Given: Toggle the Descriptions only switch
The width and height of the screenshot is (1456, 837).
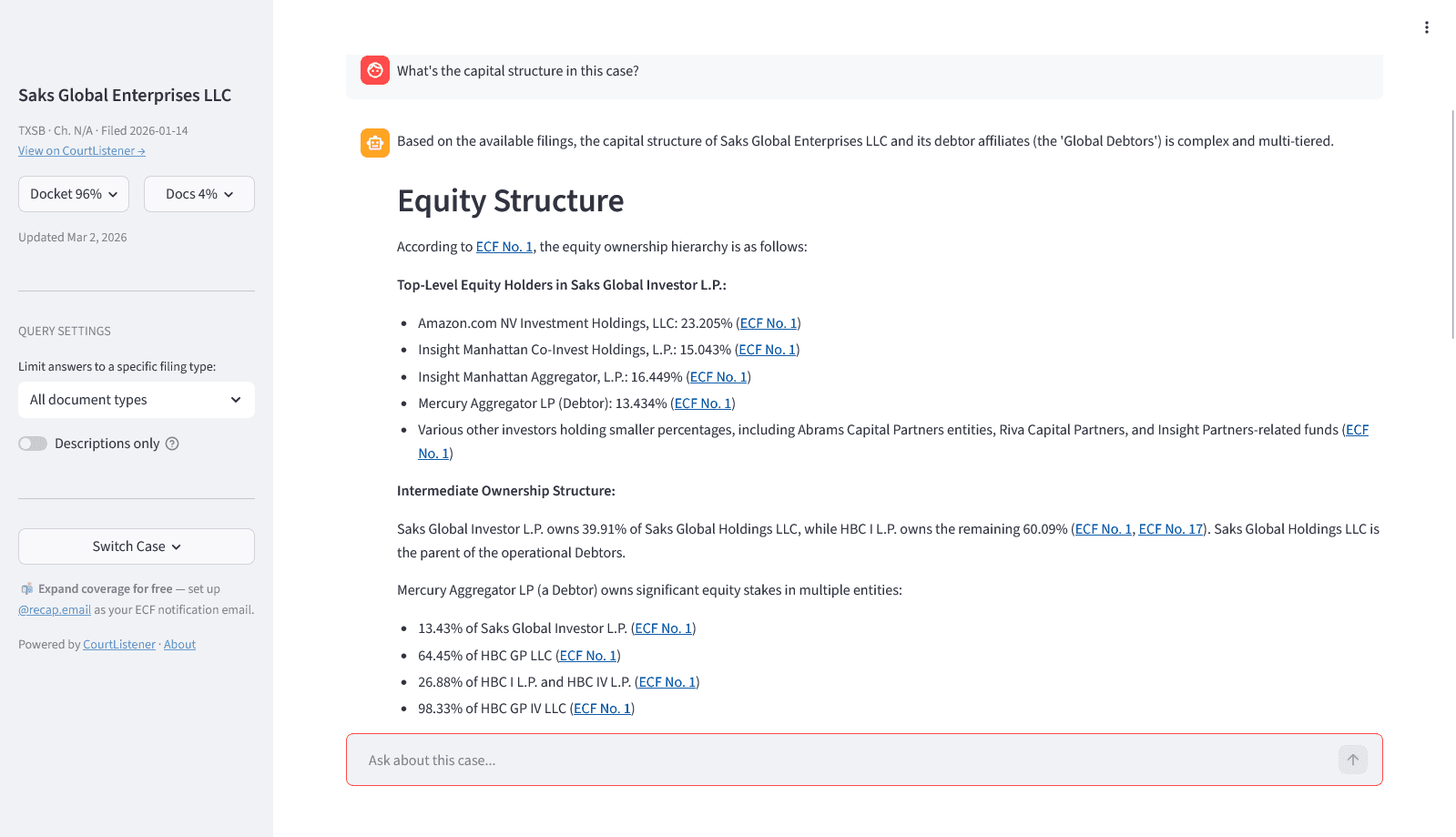Looking at the screenshot, I should click(x=33, y=444).
